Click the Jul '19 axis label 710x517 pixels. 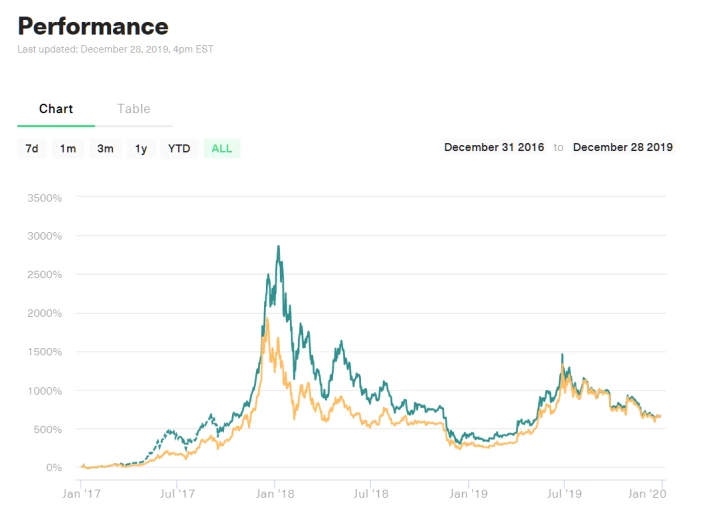(564, 493)
